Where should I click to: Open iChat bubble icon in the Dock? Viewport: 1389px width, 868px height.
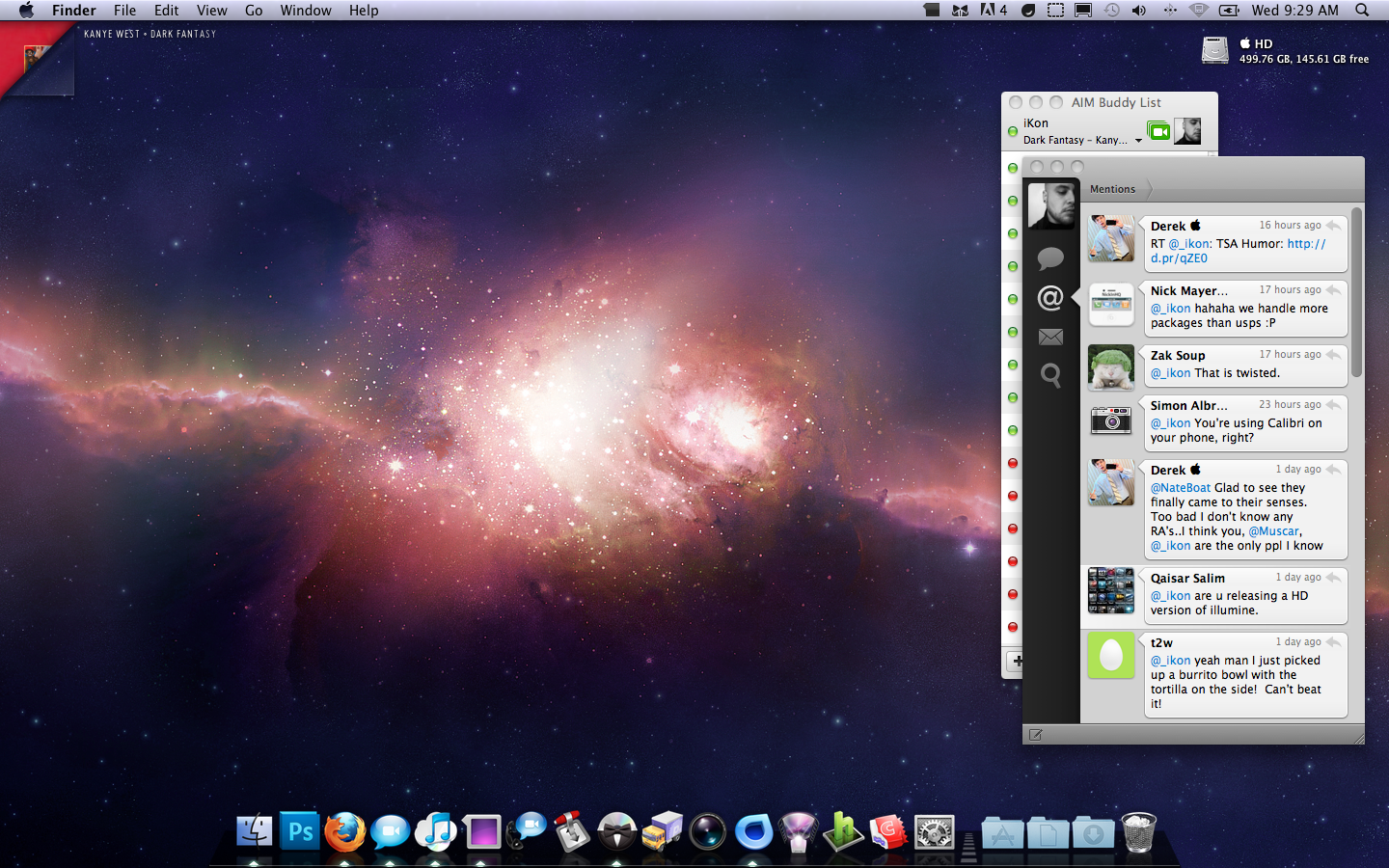pos(391,831)
